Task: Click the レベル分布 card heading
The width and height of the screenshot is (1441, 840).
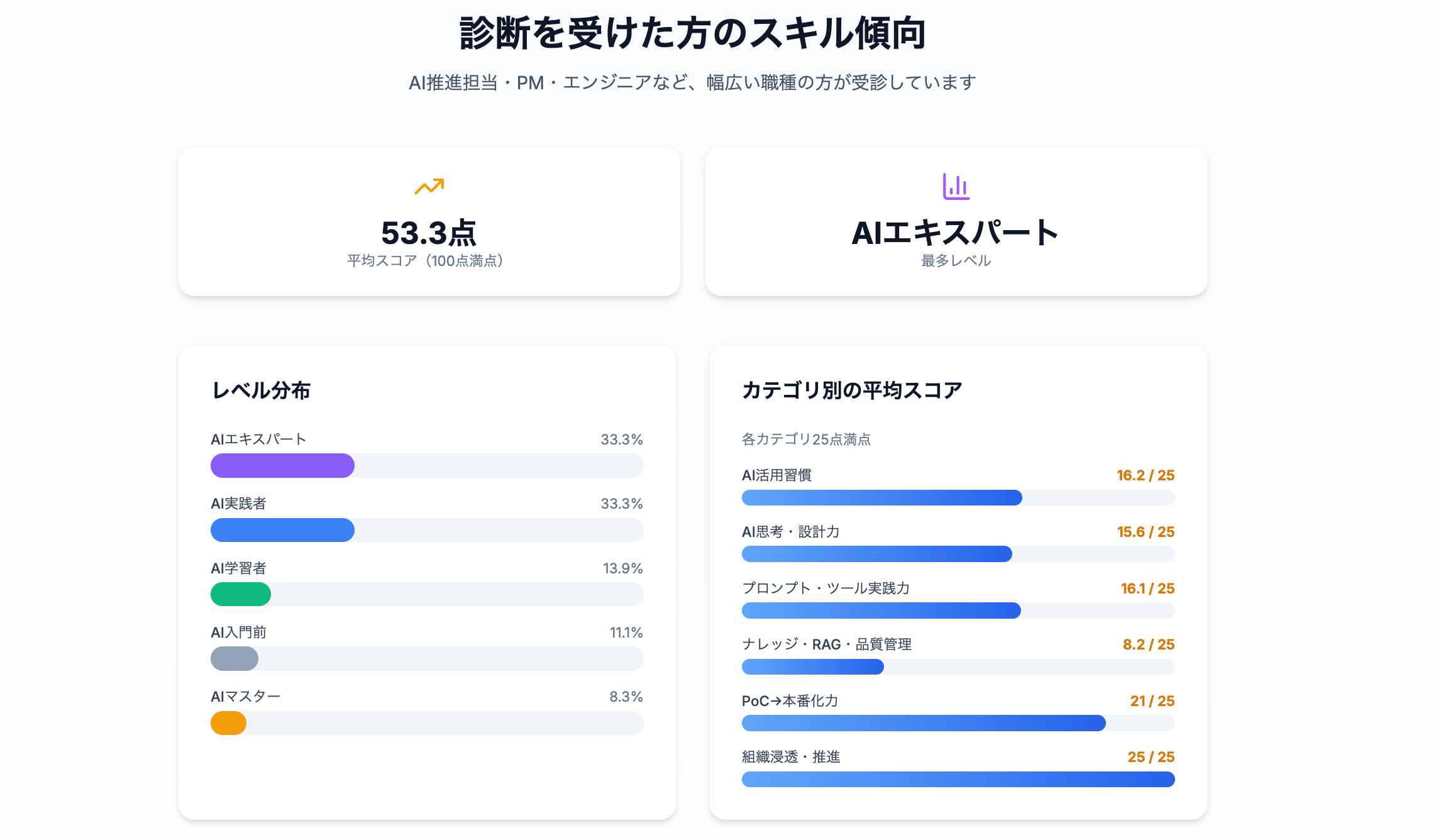Action: 262,390
